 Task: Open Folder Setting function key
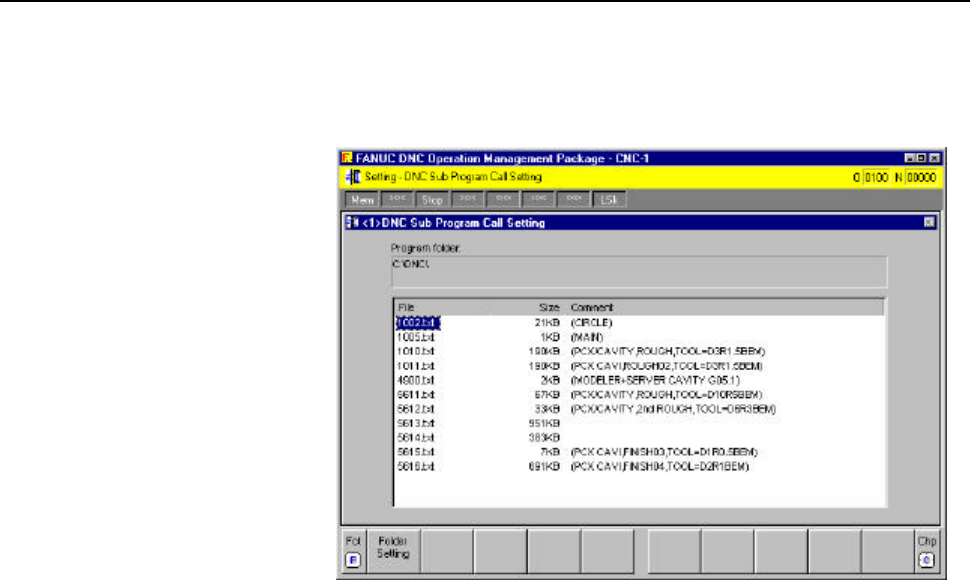393,550
